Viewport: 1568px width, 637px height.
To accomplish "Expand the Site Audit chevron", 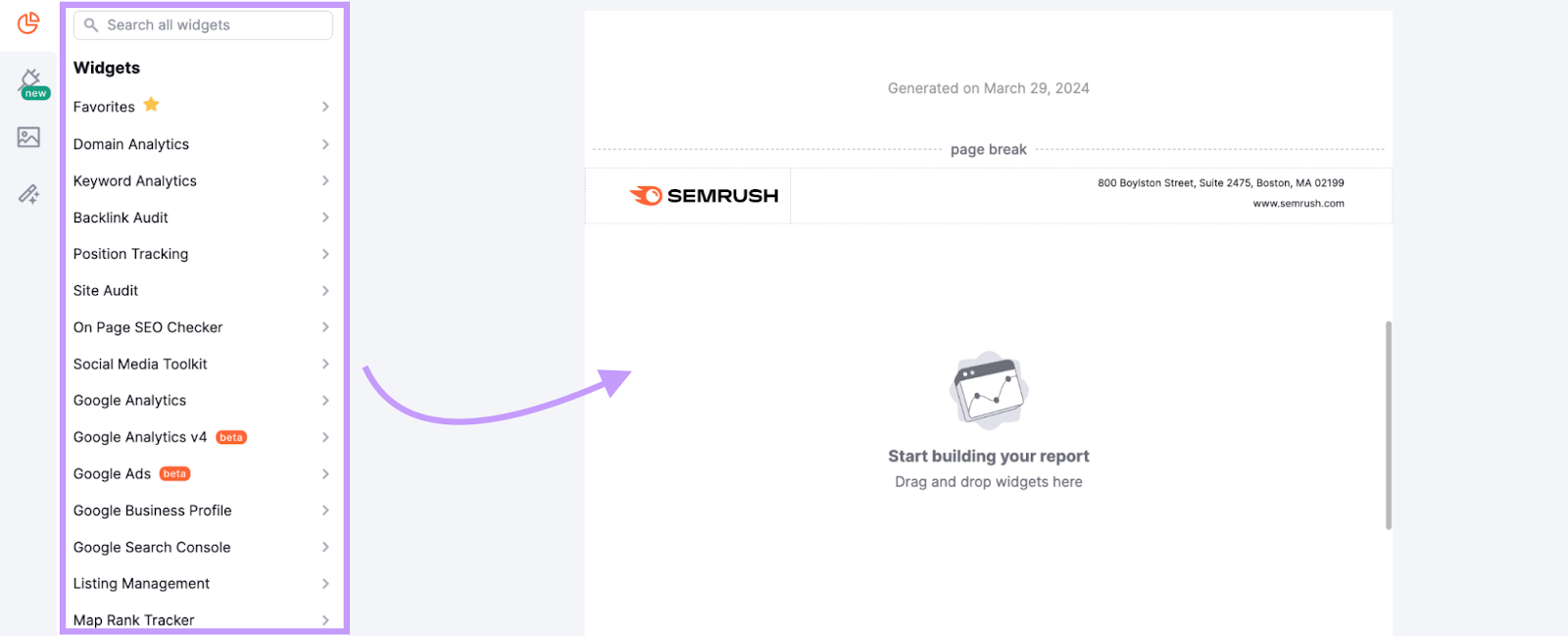I will click(325, 291).
